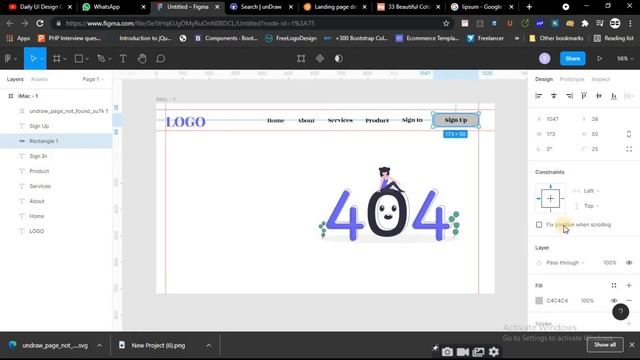Click the constrain proportions icon

coord(629,134)
